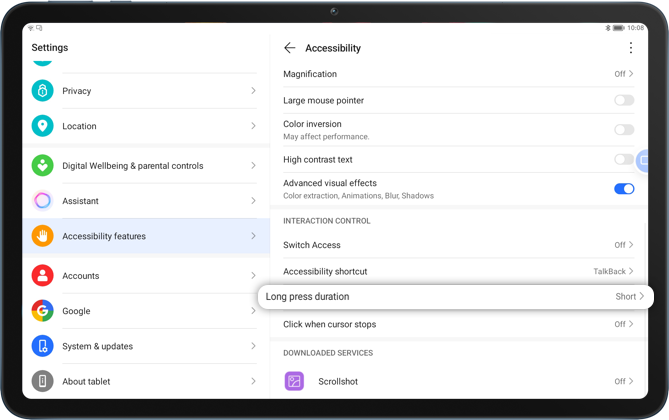Open the three-dot overflow menu
This screenshot has width=669, height=420.
(x=630, y=48)
